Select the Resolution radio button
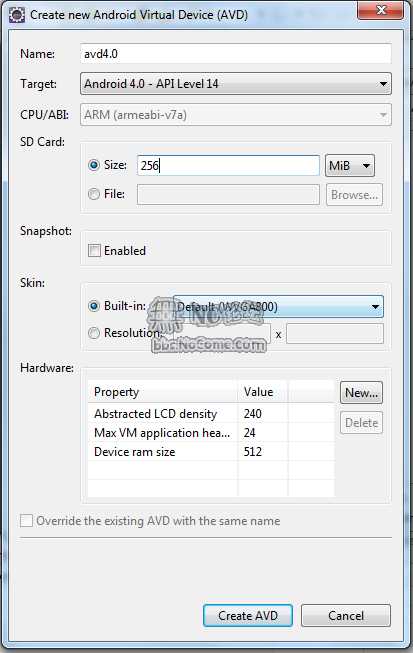 point(94,333)
